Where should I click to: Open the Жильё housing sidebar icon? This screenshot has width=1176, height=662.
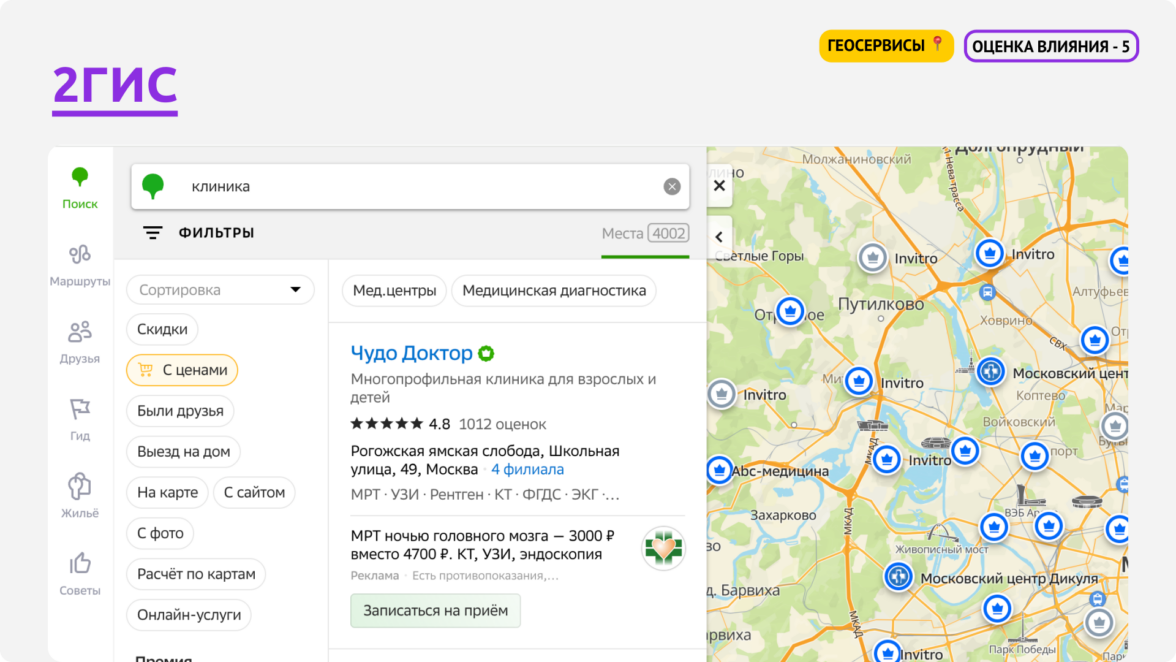(80, 487)
